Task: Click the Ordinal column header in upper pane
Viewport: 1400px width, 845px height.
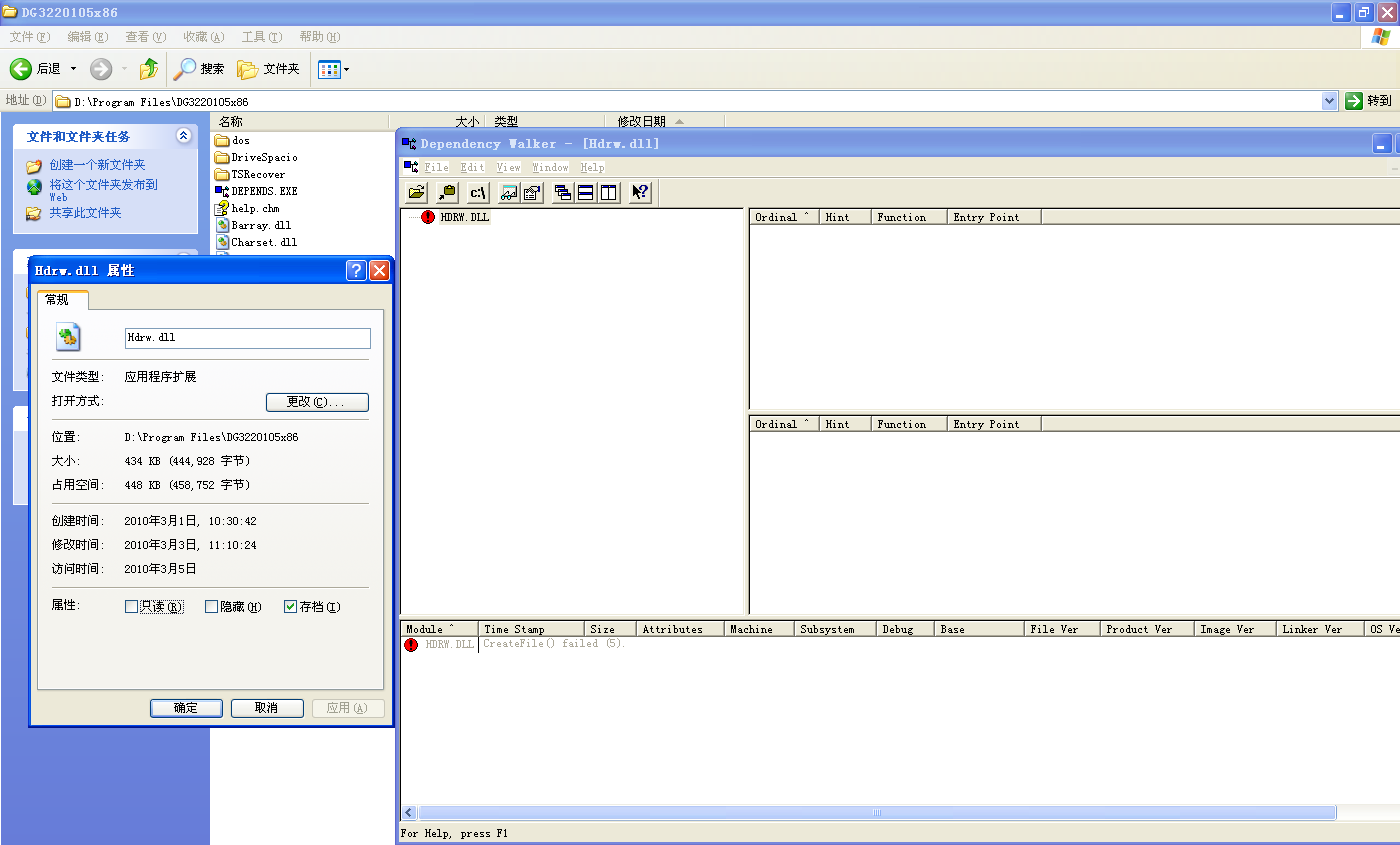Action: coord(784,217)
